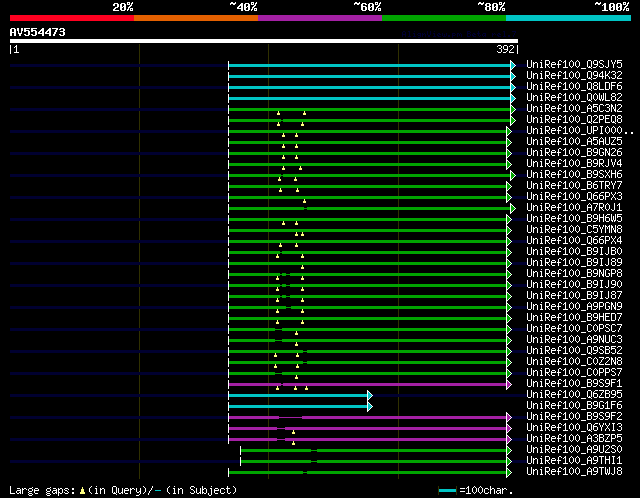Click the 392 query end position label

coord(505,49)
